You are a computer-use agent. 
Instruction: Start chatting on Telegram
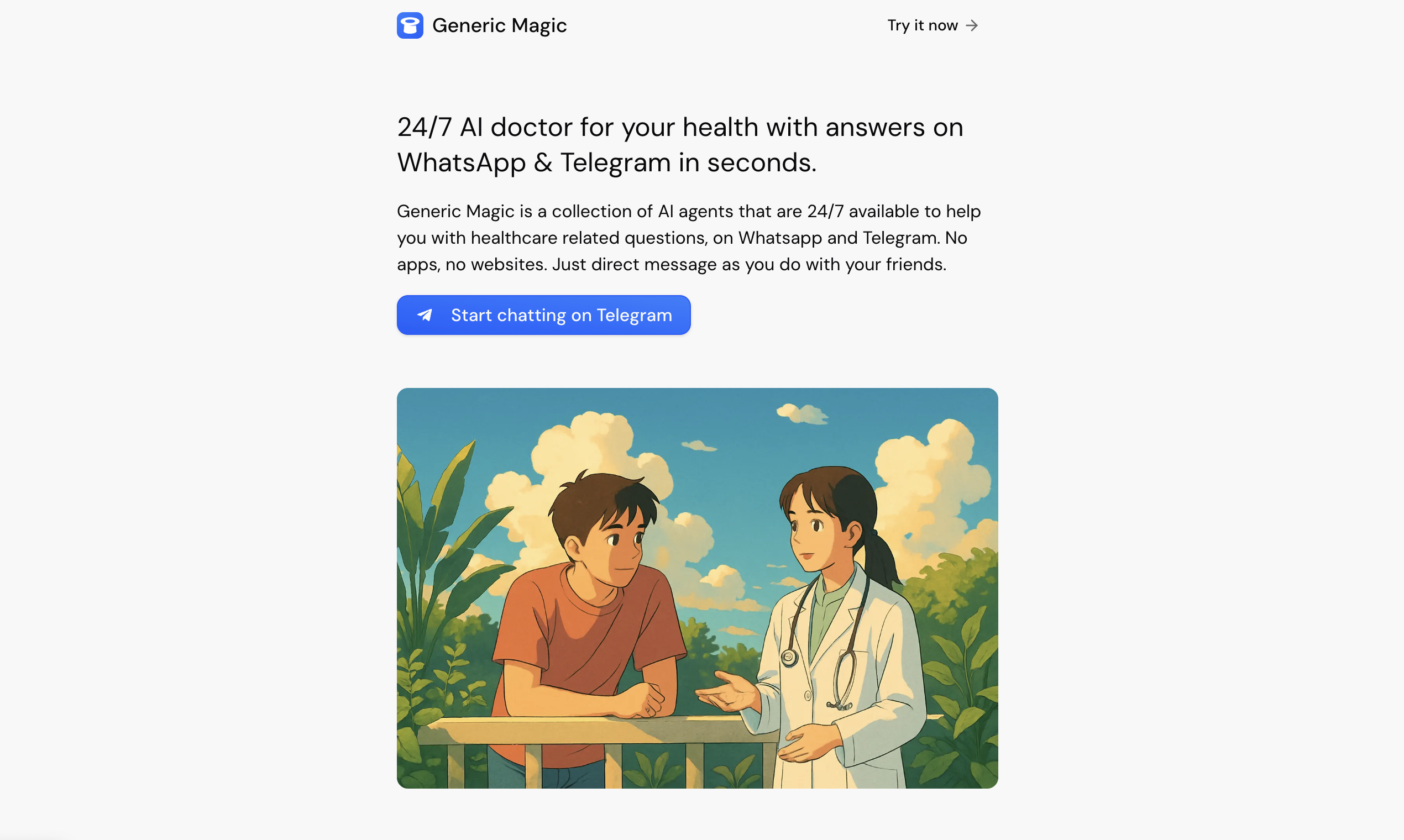[543, 316]
